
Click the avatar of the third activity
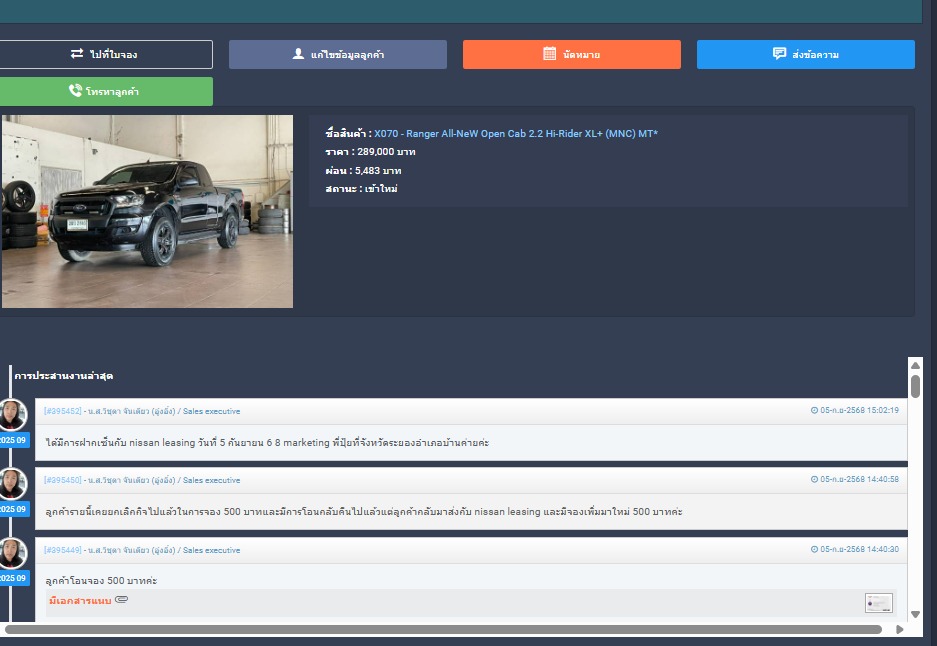[x=12, y=554]
